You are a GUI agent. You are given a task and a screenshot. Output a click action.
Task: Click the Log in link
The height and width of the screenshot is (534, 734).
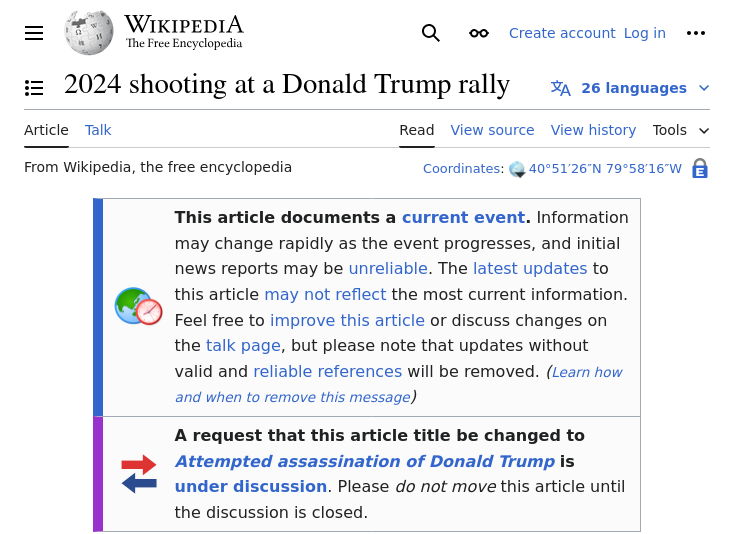[x=645, y=33]
